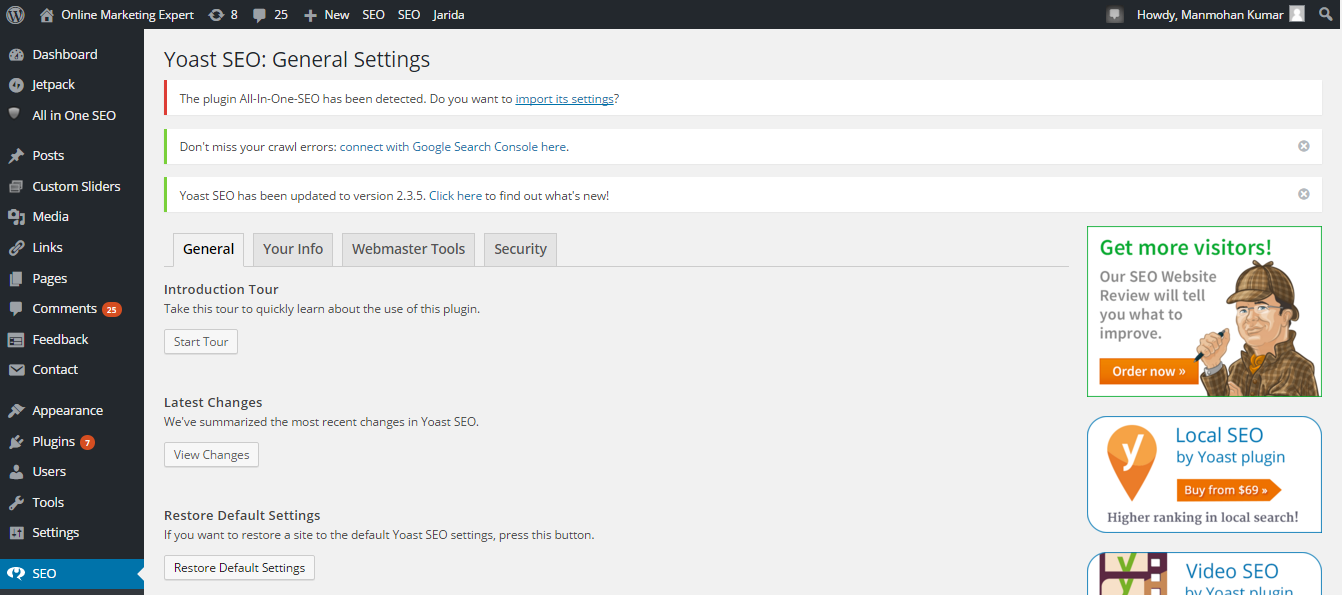Click Video SEO banner heading
The image size is (1342, 595).
(1232, 571)
